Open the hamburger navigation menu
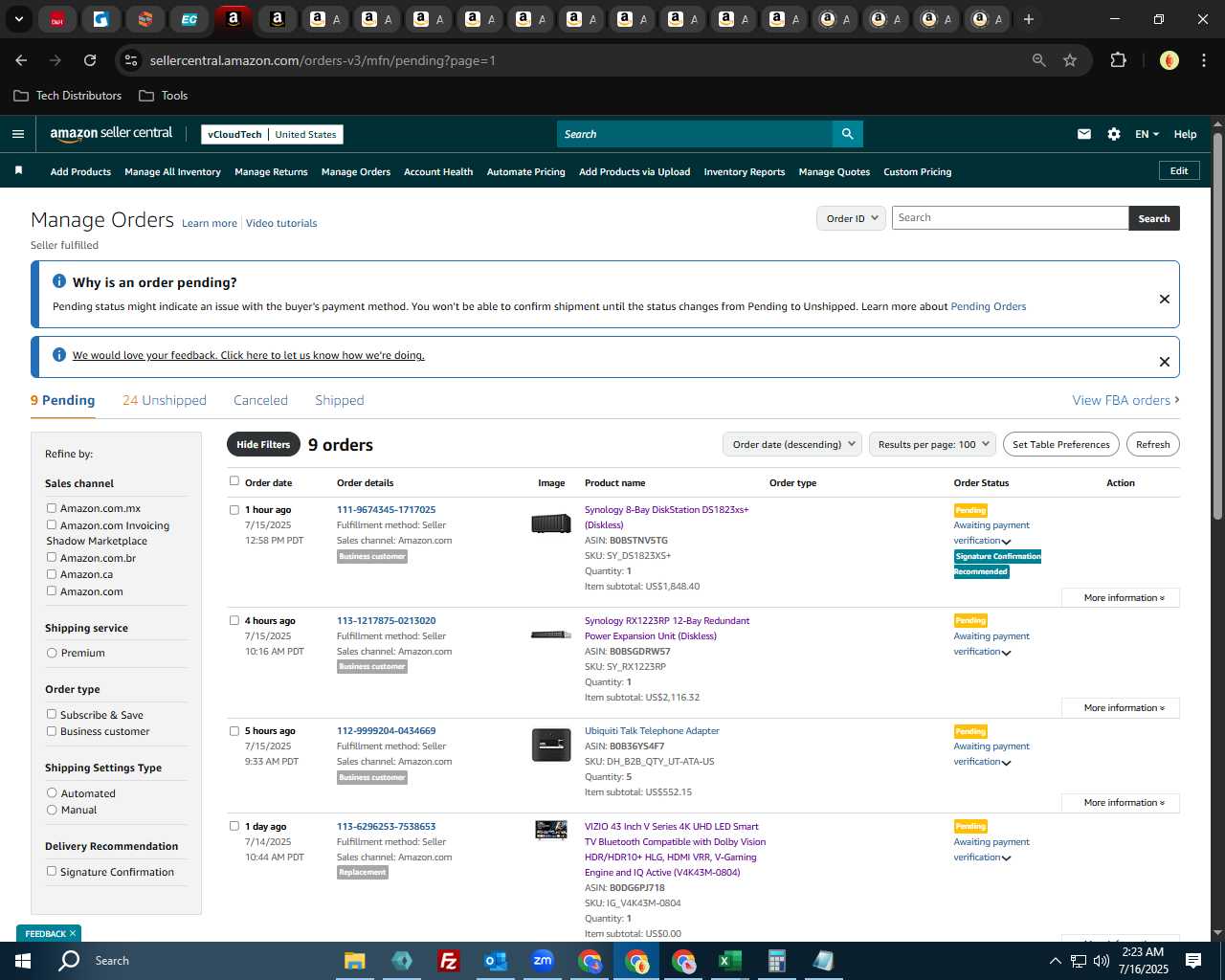Image resolution: width=1225 pixels, height=980 pixels. pyautogui.click(x=17, y=134)
